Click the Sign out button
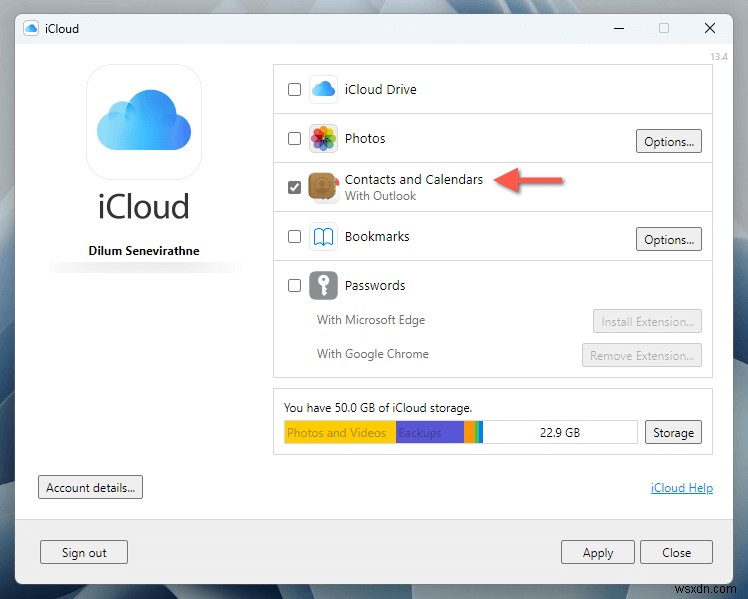748x599 pixels. click(84, 552)
